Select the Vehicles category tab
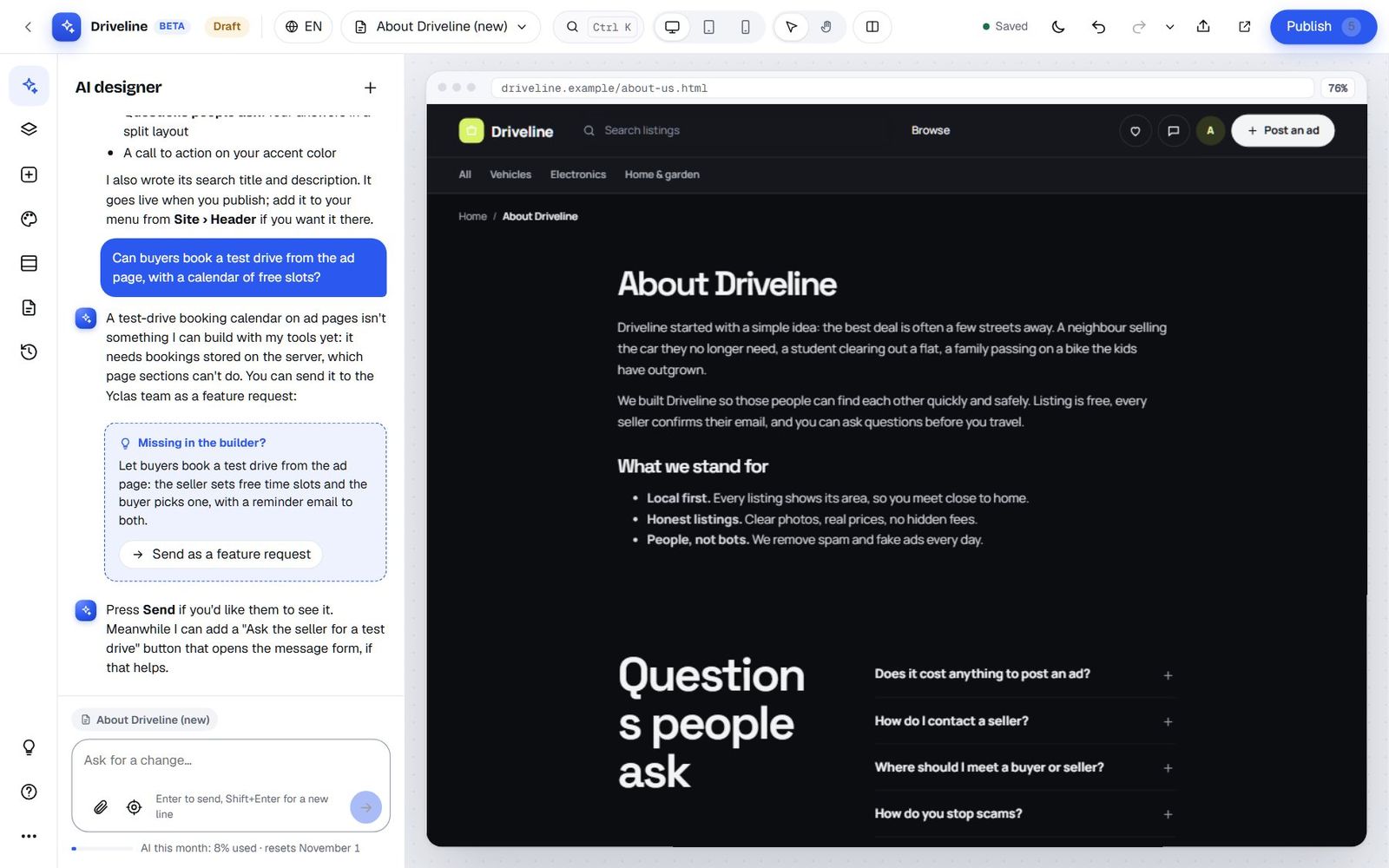Viewport: 1389px width, 868px height. click(x=510, y=174)
